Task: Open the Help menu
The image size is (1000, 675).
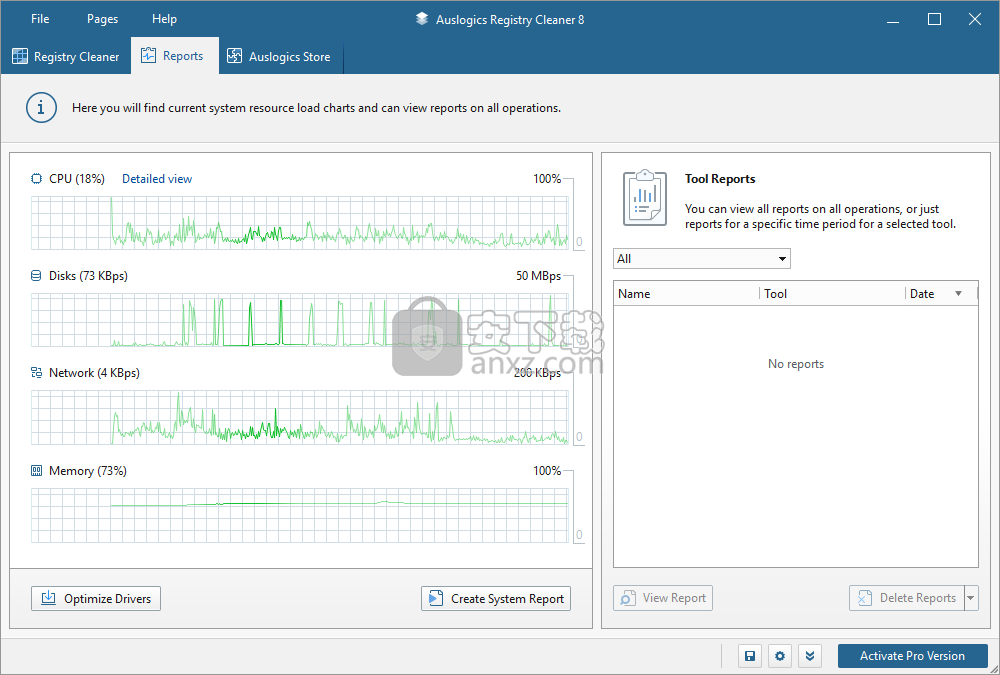Action: click(164, 19)
